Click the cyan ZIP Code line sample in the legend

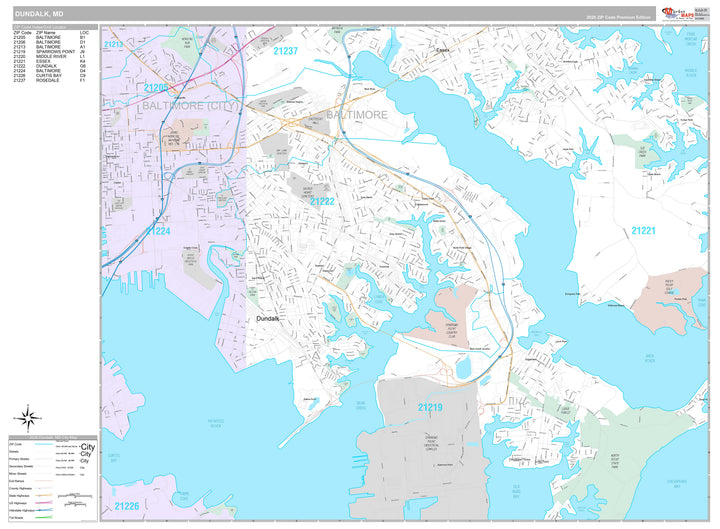pyautogui.click(x=44, y=444)
